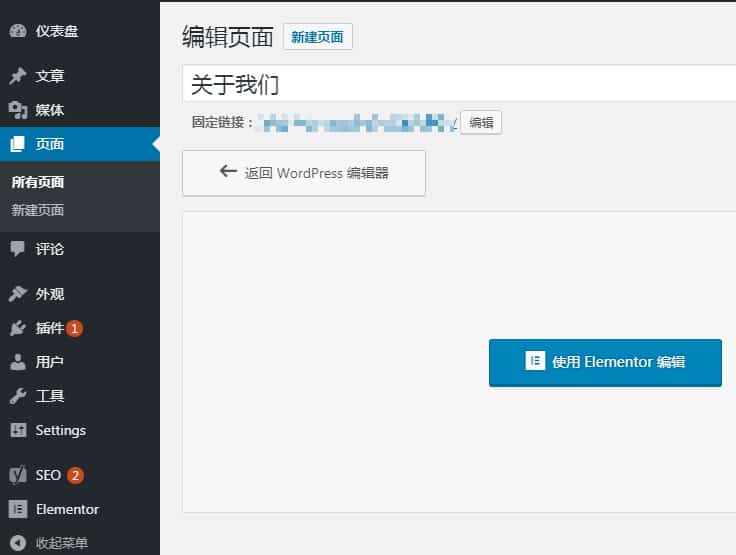Click the plugins update badge 1
Viewport: 736px width, 555px height.
click(74, 328)
